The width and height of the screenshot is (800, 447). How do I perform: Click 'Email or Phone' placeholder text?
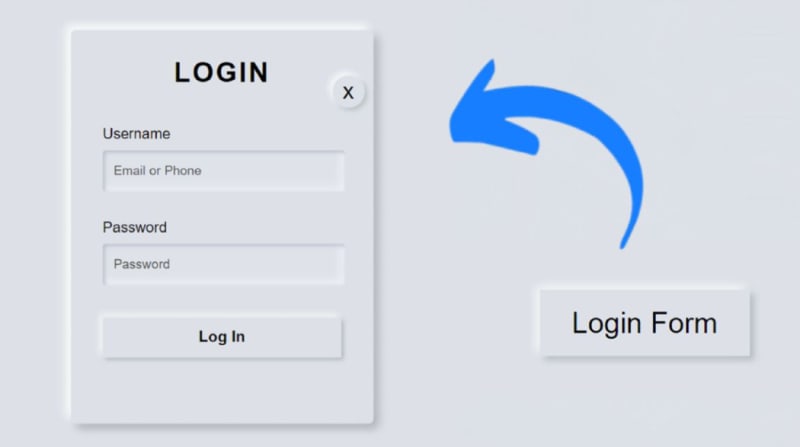[157, 171]
